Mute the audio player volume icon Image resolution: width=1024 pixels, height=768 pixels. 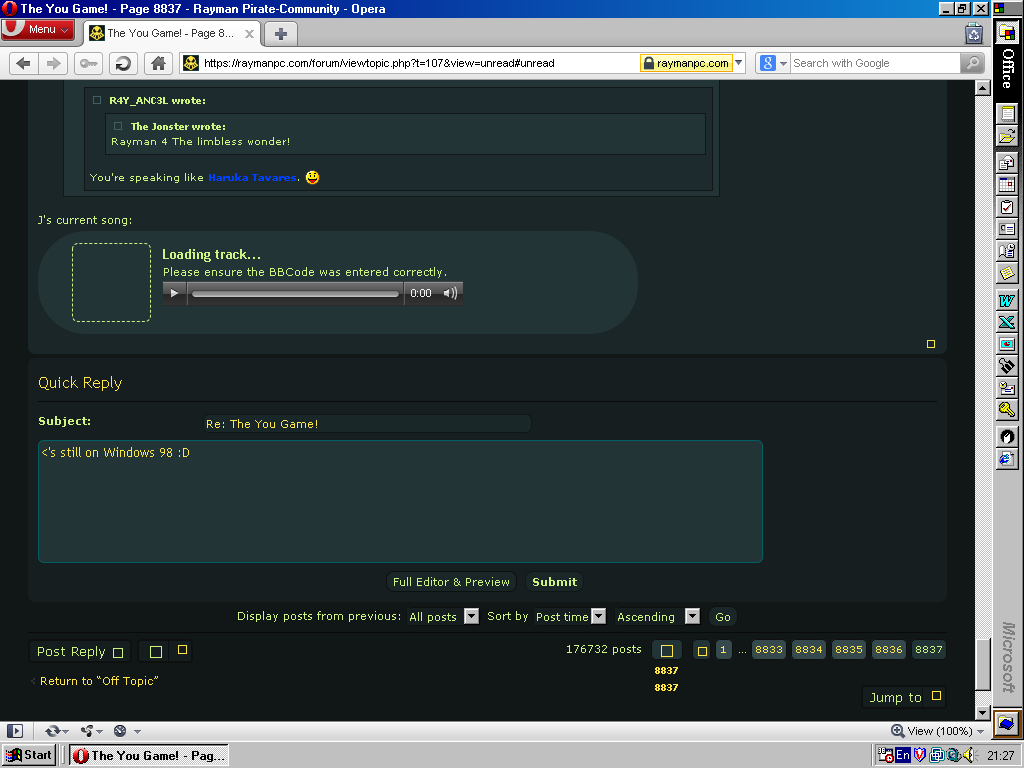tap(450, 293)
